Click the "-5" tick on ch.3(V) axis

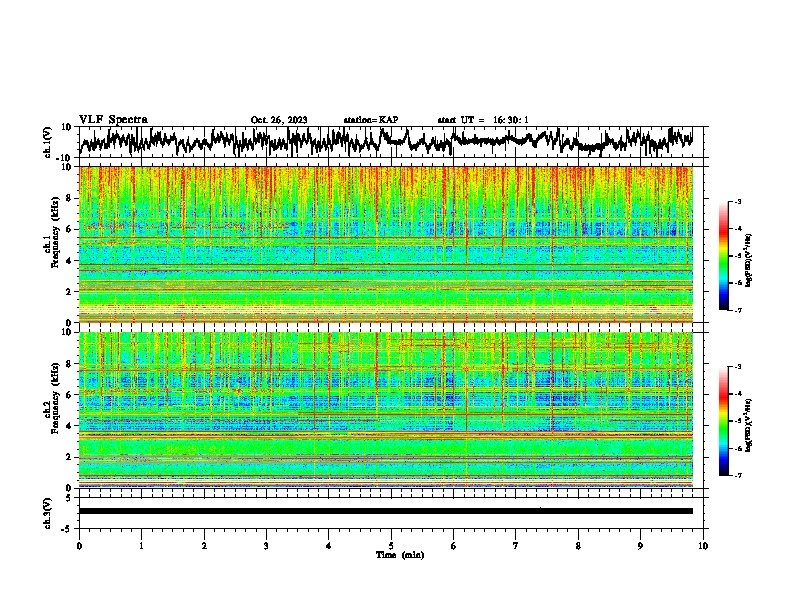click(68, 529)
